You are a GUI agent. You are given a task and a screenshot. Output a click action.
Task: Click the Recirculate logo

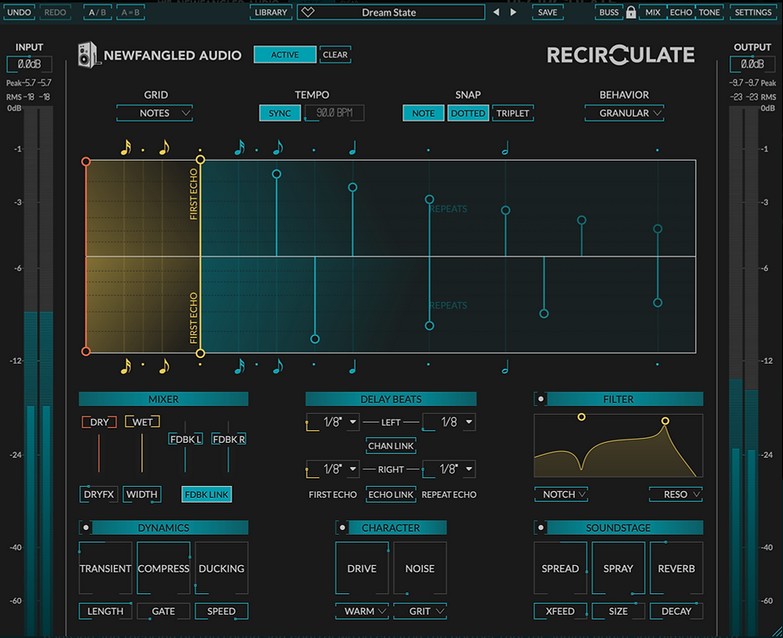click(x=621, y=54)
